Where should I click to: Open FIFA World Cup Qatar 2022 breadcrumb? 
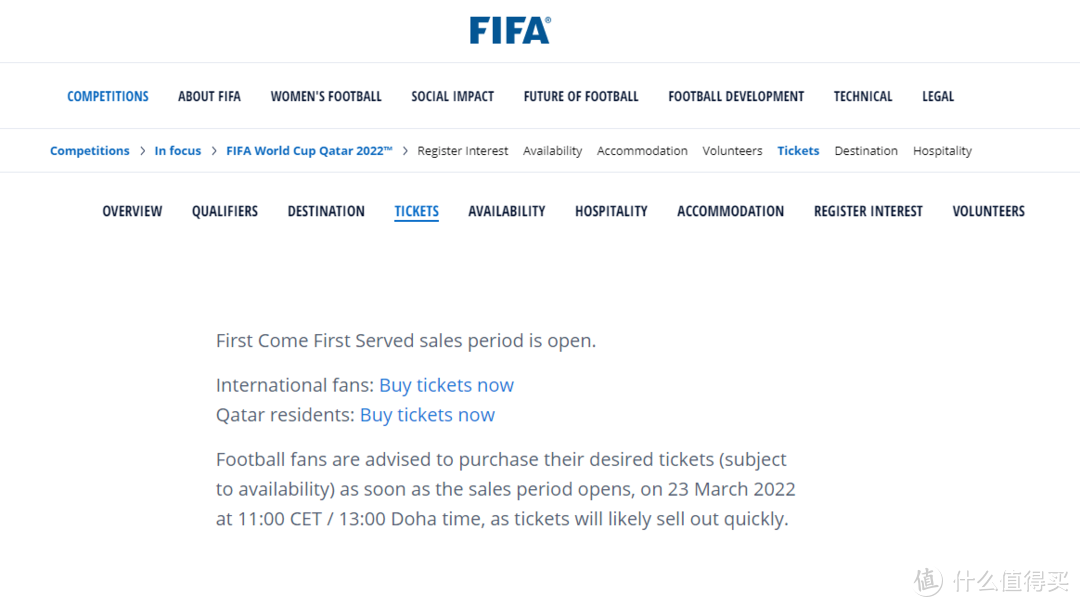309,151
